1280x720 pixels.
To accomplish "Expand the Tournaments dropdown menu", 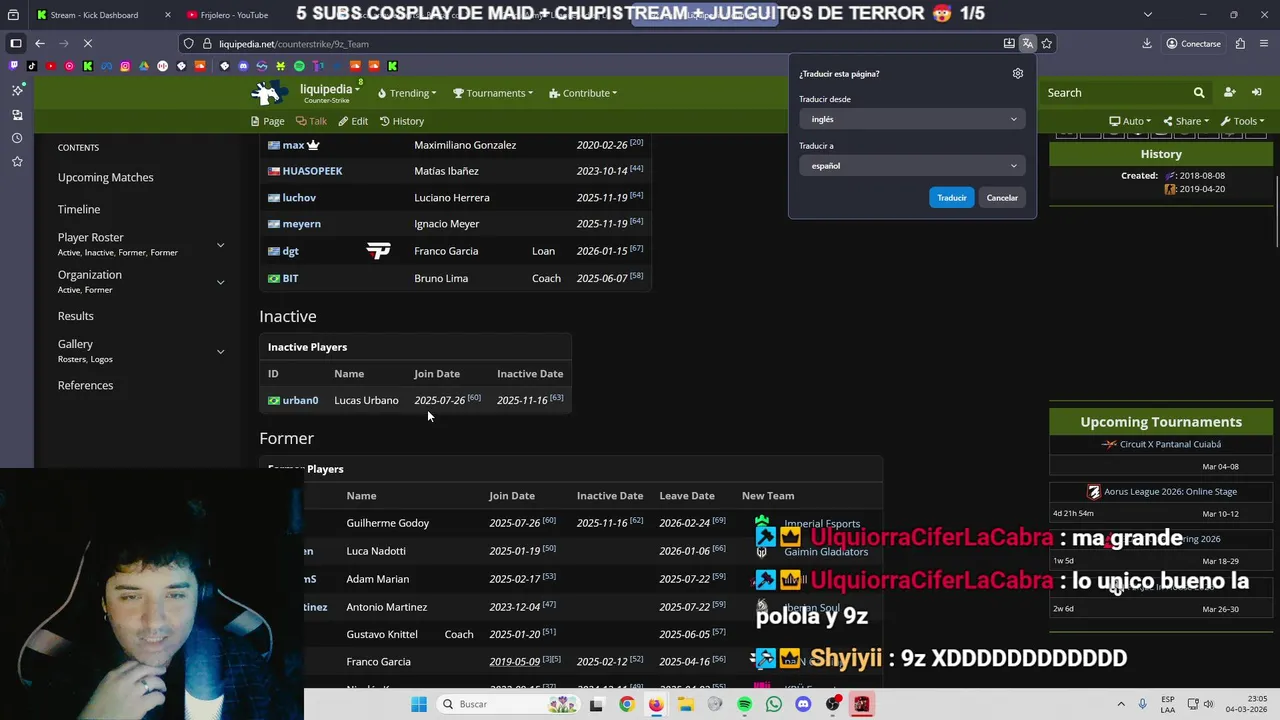I will (495, 93).
